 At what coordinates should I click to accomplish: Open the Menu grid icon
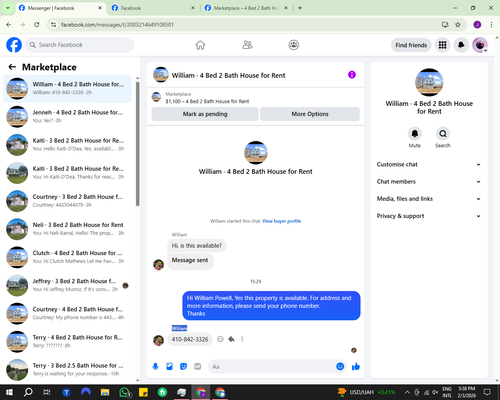pyautogui.click(x=442, y=45)
